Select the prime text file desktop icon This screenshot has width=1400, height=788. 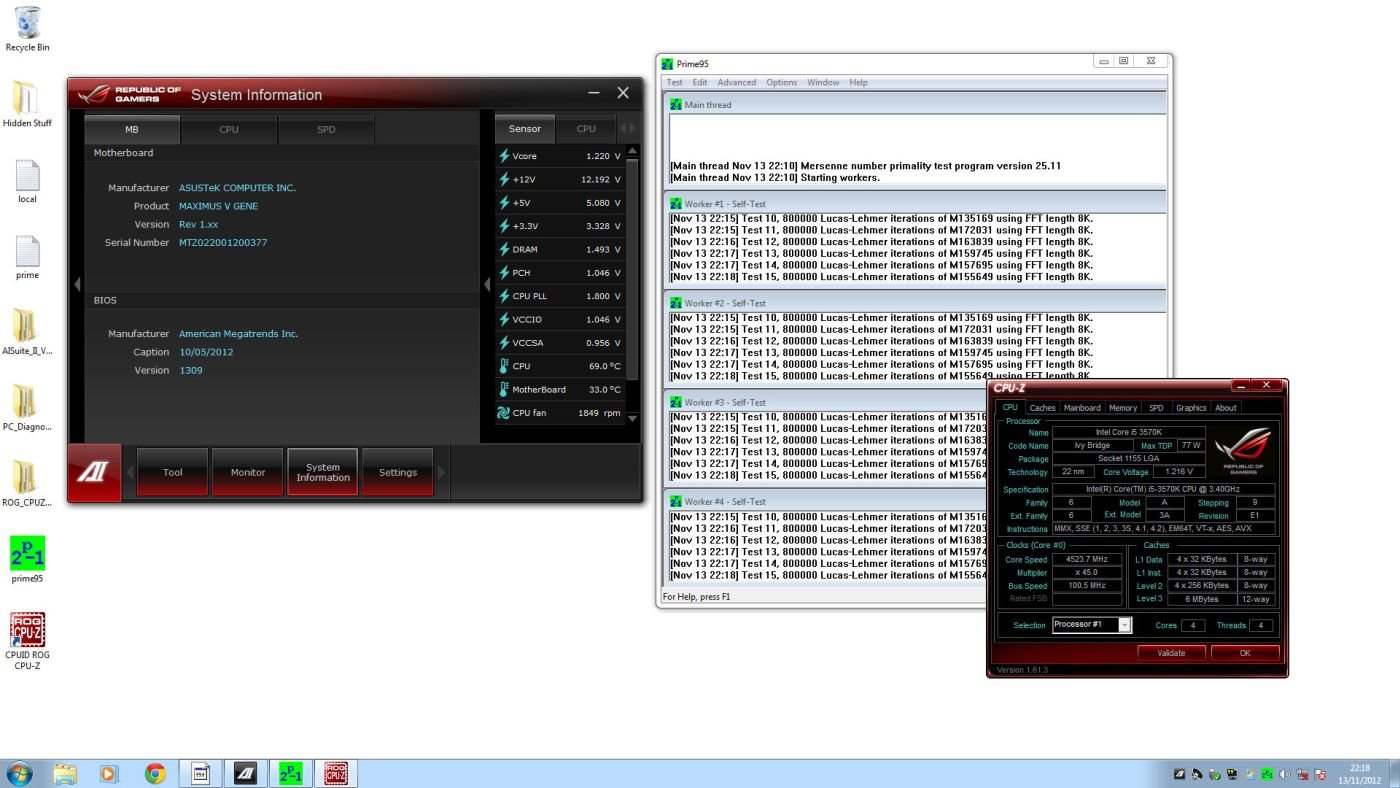pos(27,256)
